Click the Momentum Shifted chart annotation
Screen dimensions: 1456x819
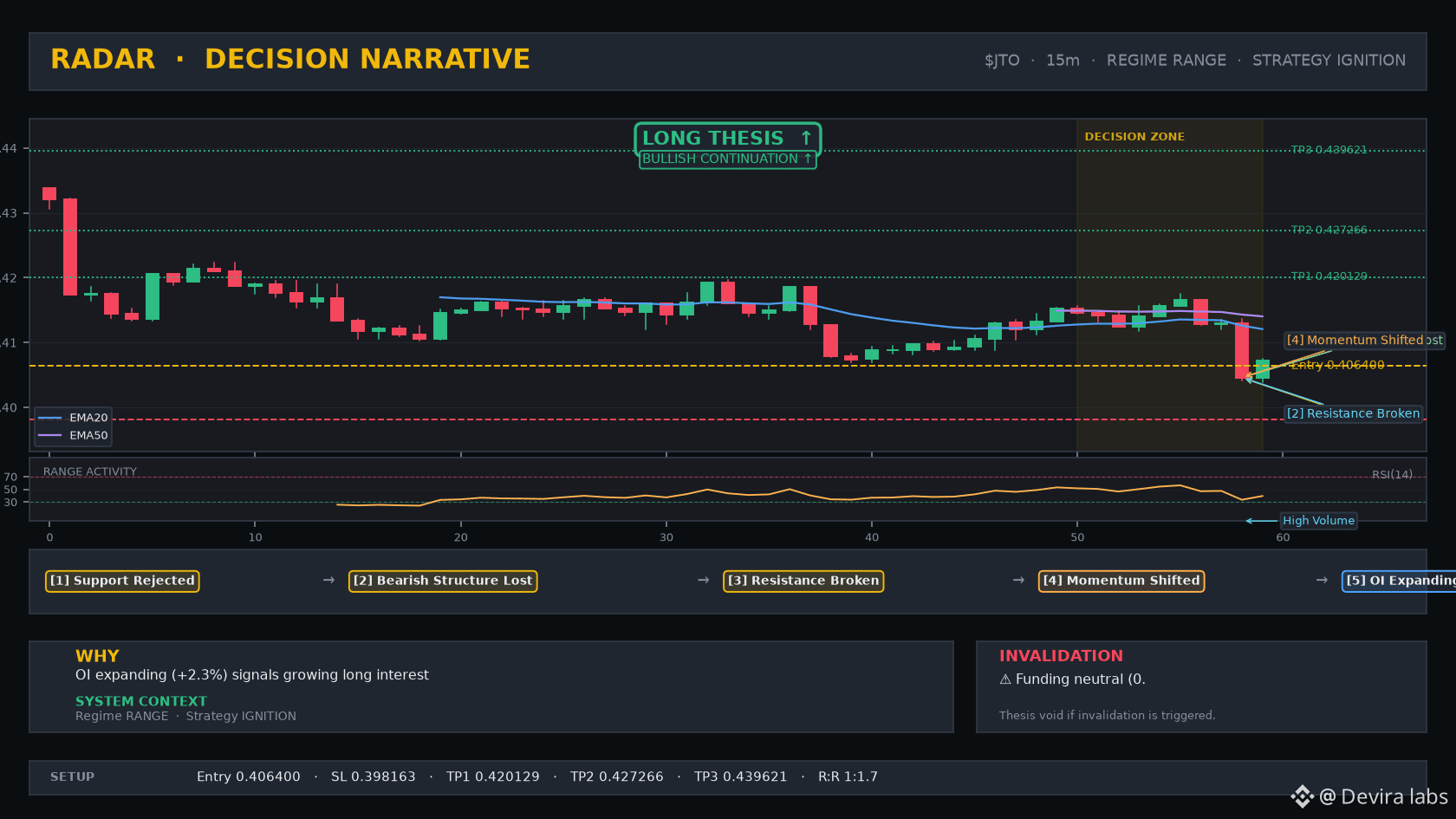pos(1364,340)
